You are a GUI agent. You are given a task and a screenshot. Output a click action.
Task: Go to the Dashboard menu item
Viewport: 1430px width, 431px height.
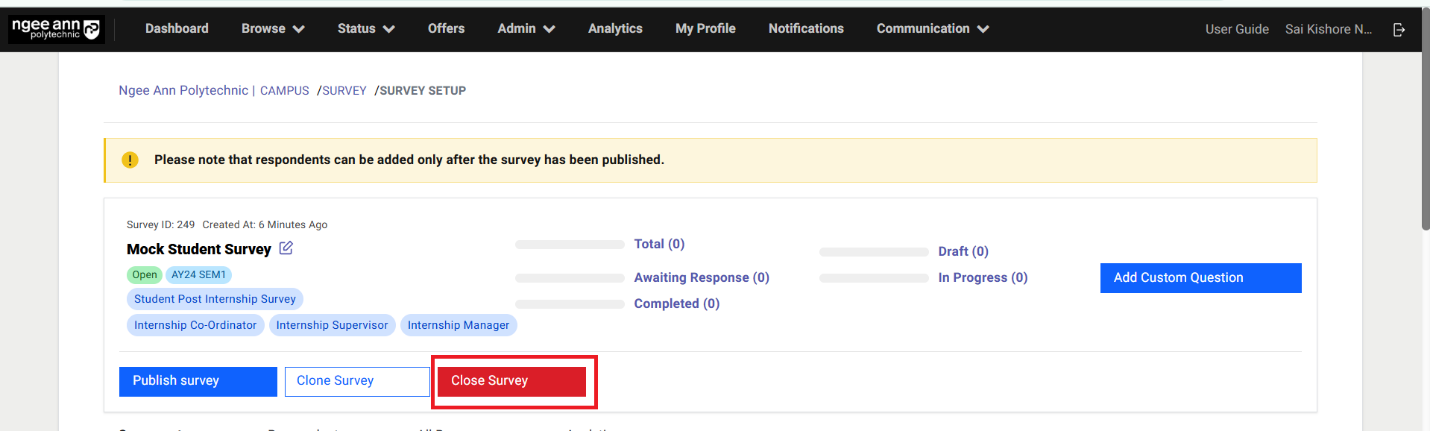(177, 29)
